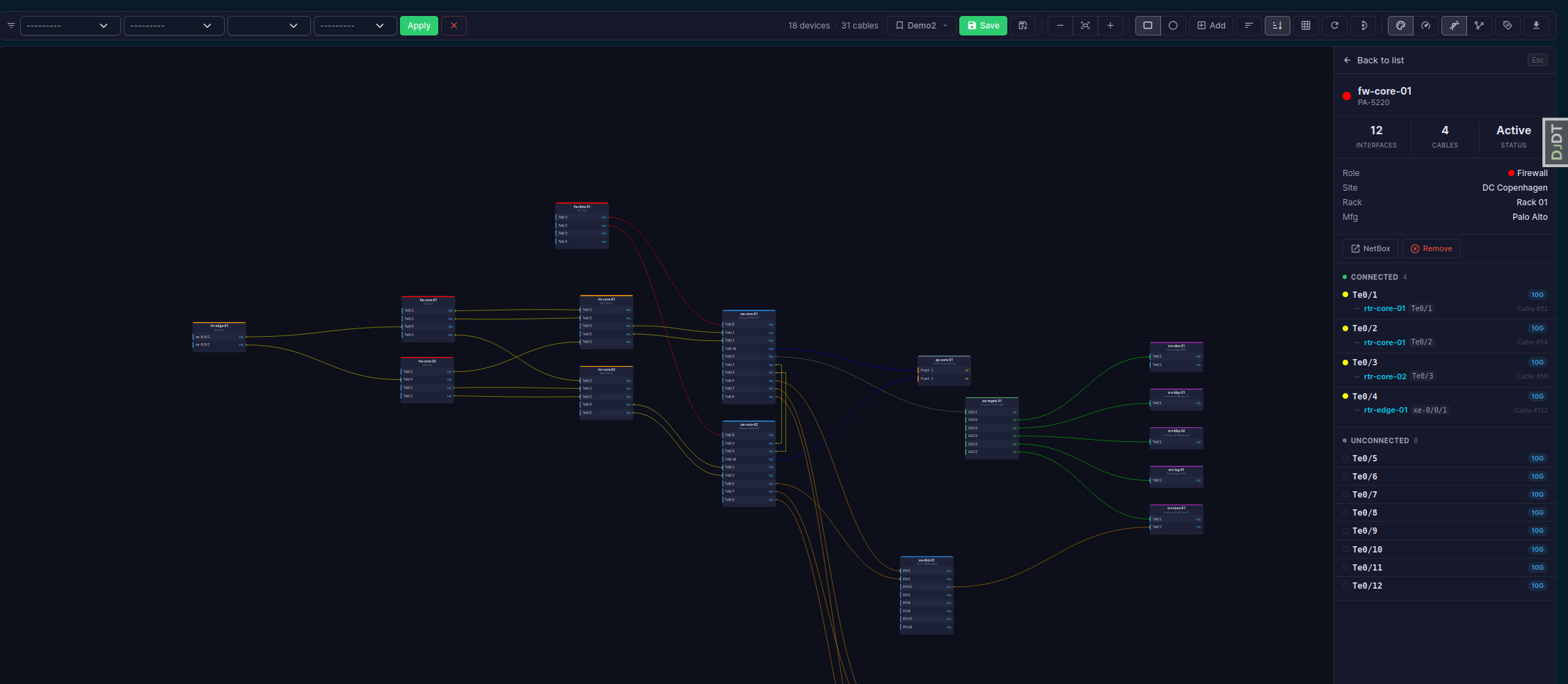Click the half-circle radial layout icon
Screen dimensions: 1568x684
1363,26
